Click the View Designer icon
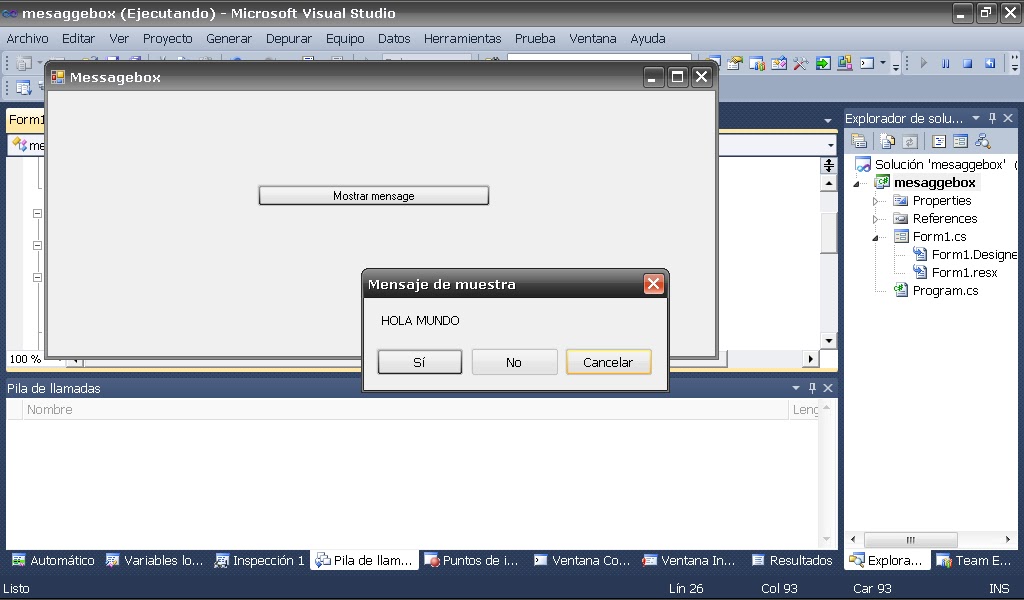 click(x=960, y=141)
